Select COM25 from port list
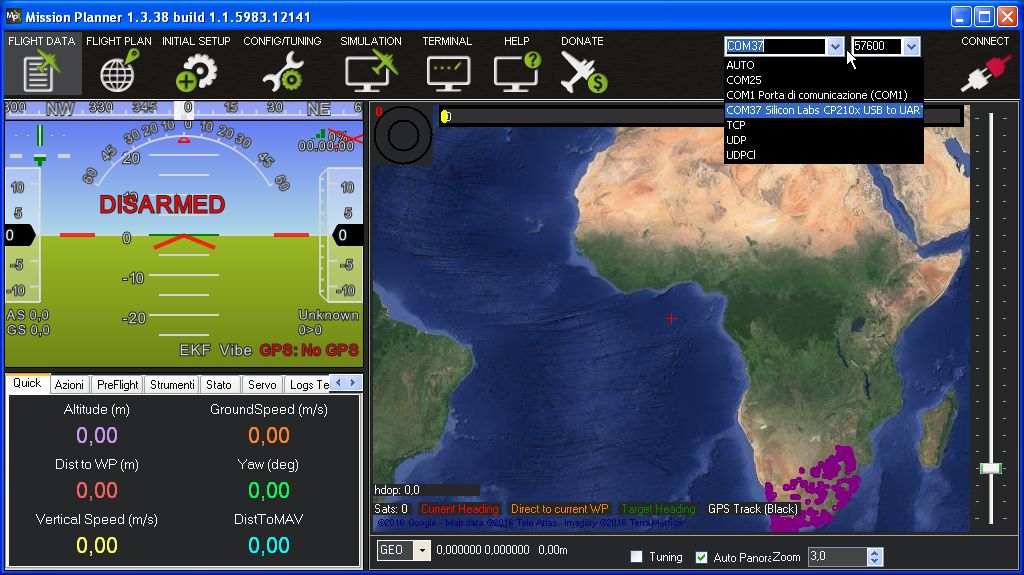 tap(823, 80)
